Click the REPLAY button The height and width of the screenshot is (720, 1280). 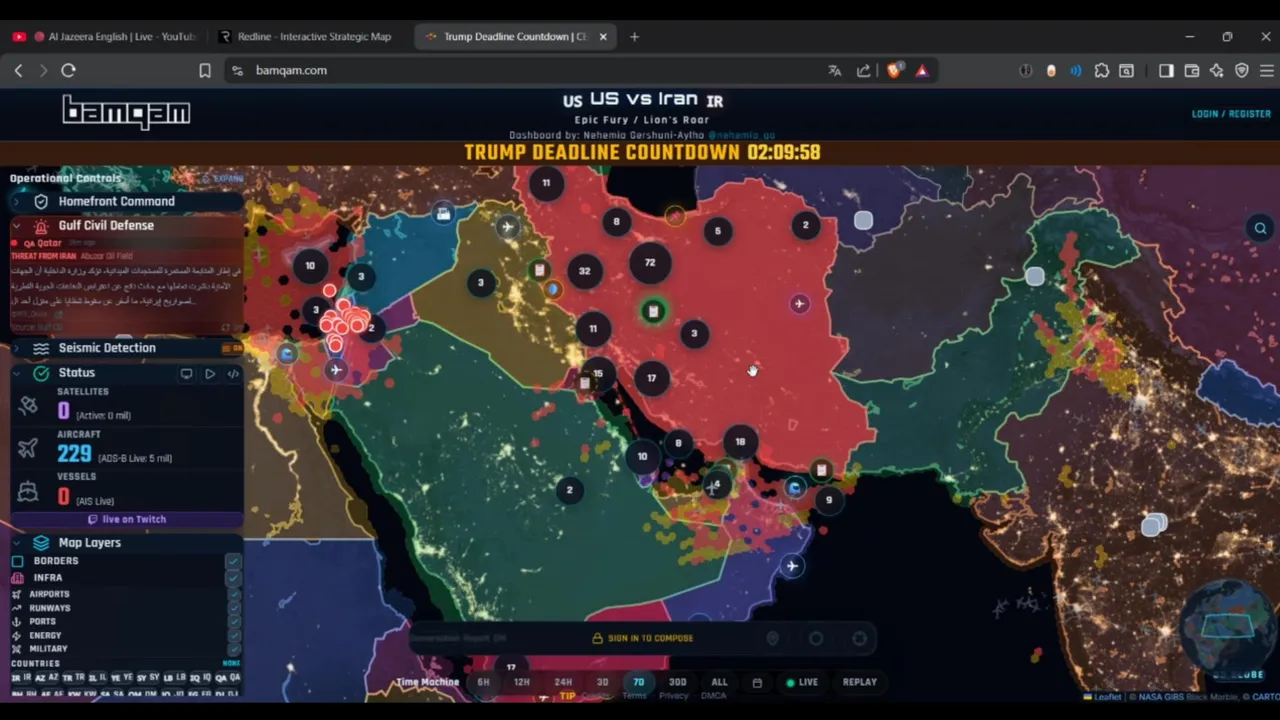859,682
